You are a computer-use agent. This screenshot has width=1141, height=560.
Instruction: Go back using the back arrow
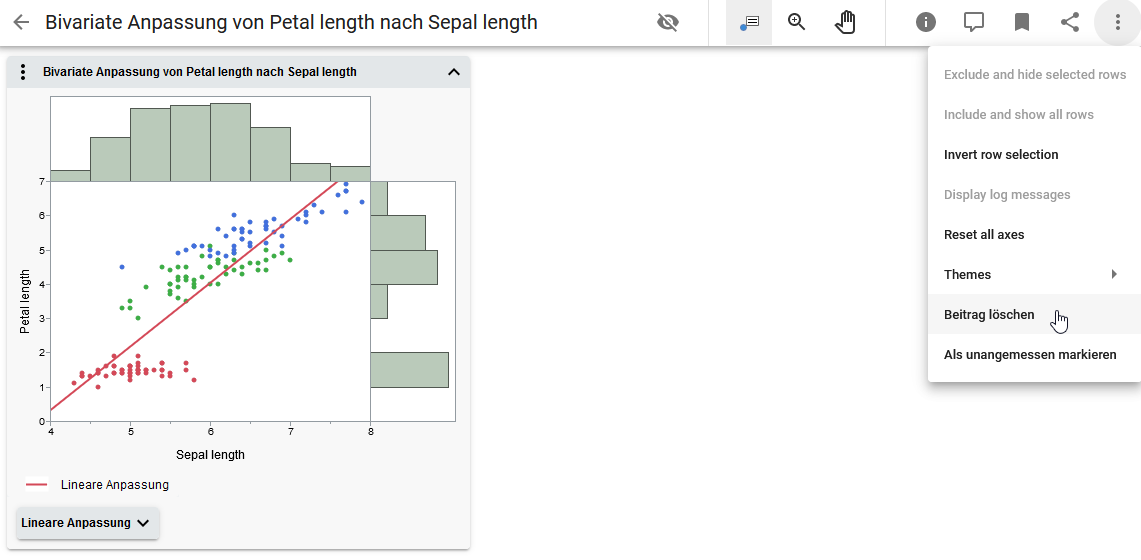pos(21,22)
